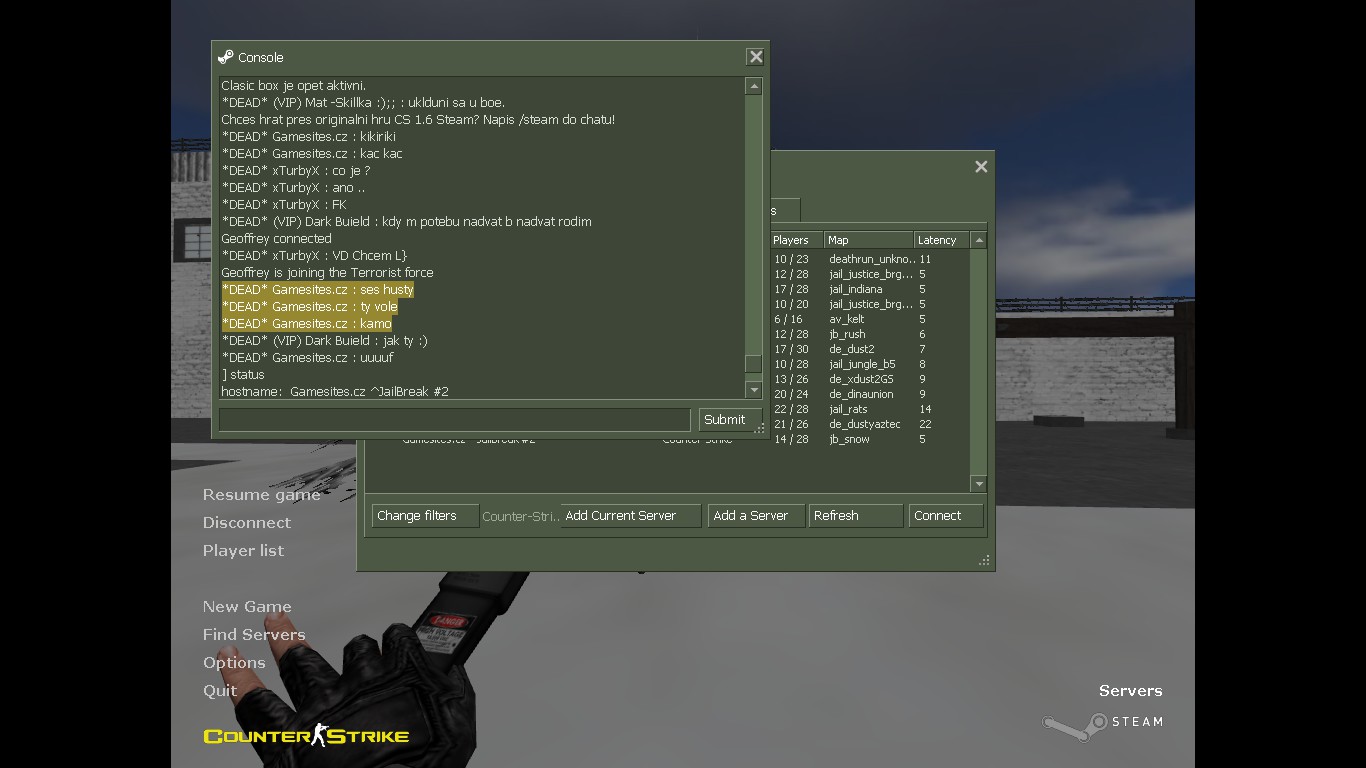Screen dimensions: 1366x768
Task: Sort servers by Map column
Action: pyautogui.click(x=869, y=240)
